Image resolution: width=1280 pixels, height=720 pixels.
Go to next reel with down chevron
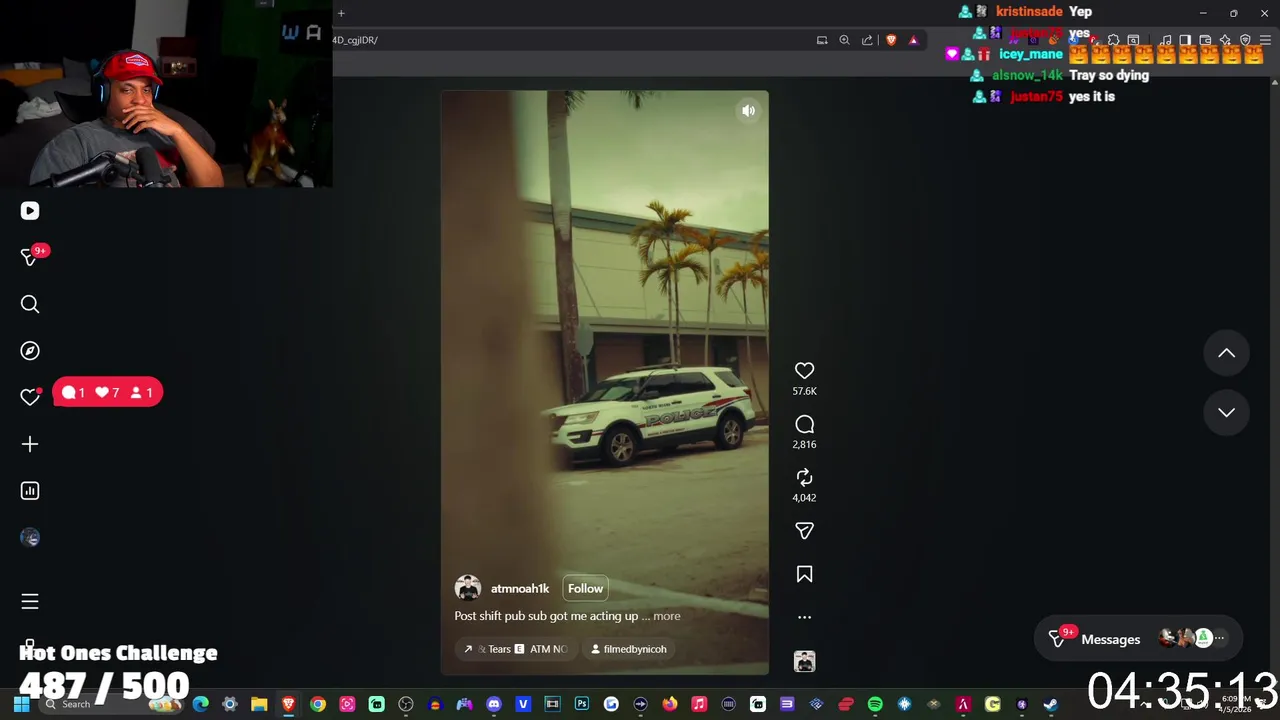click(1226, 412)
